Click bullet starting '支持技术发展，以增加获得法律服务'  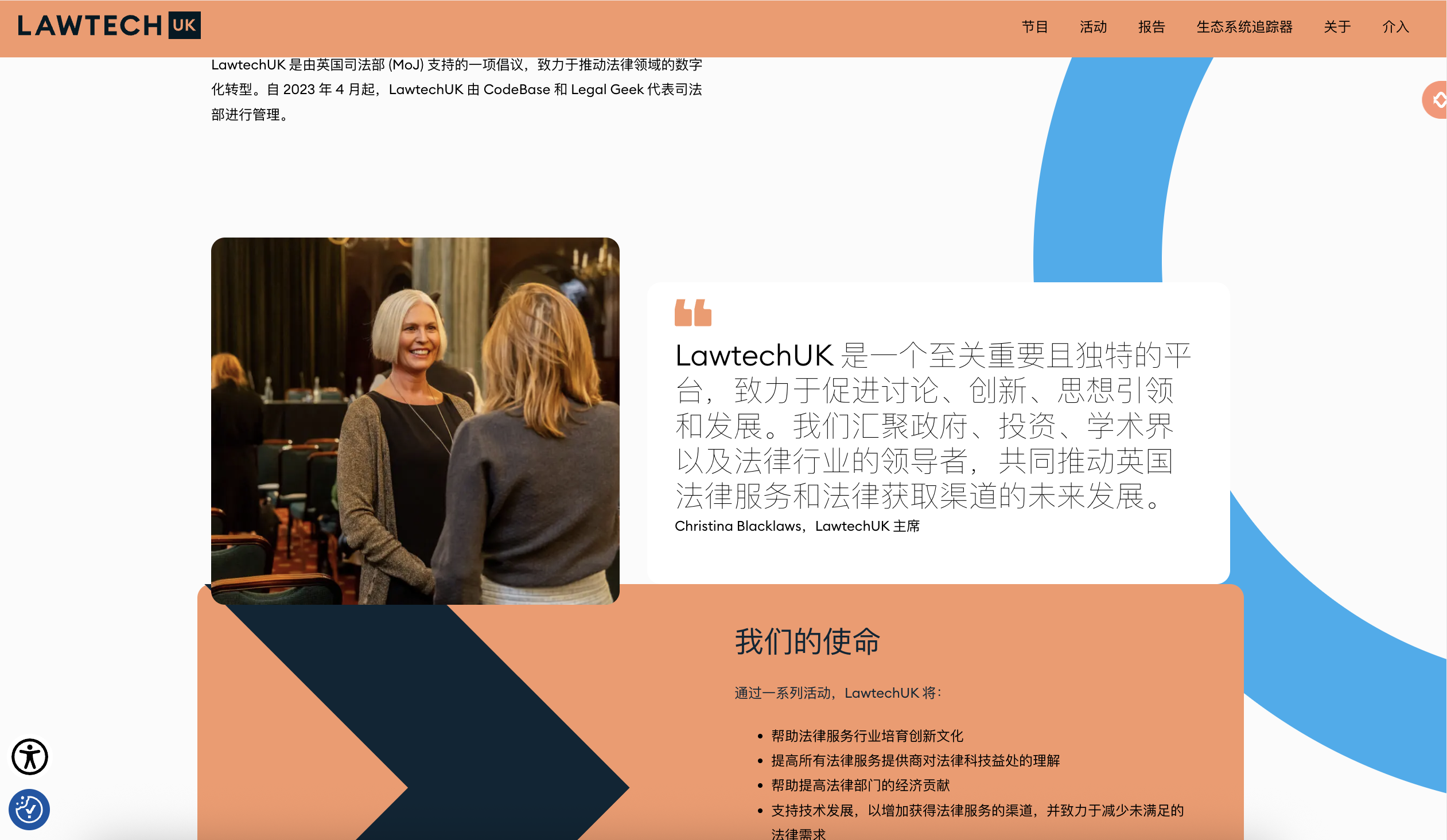coord(977,822)
